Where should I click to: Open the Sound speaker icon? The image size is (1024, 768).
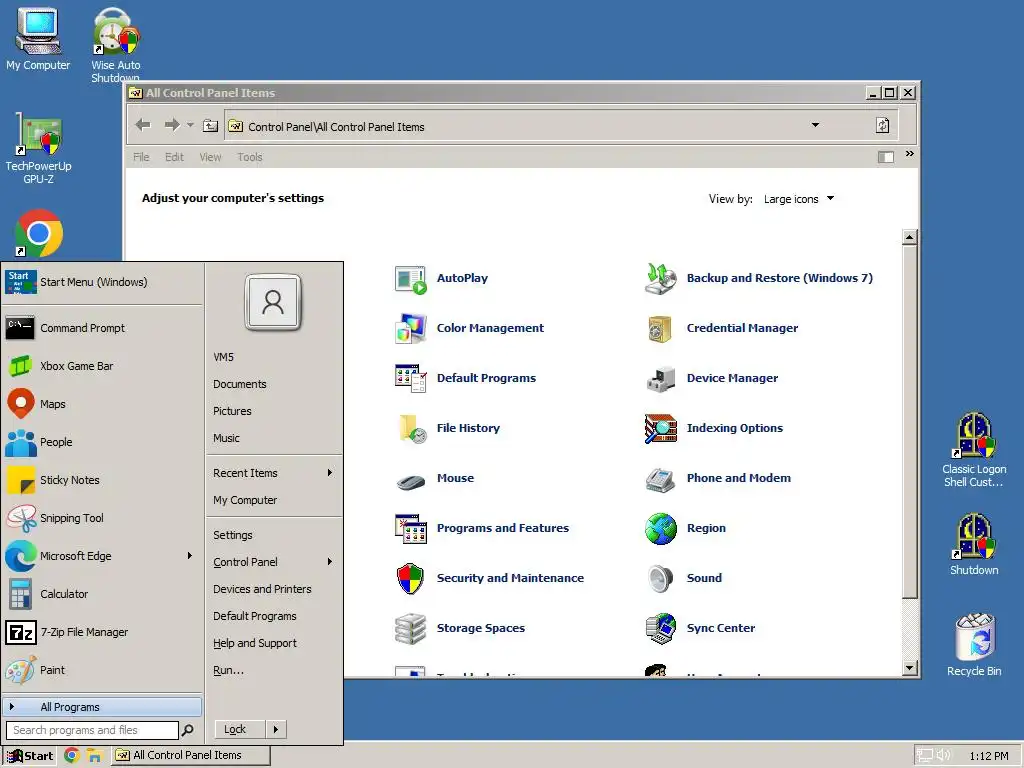[660, 579]
